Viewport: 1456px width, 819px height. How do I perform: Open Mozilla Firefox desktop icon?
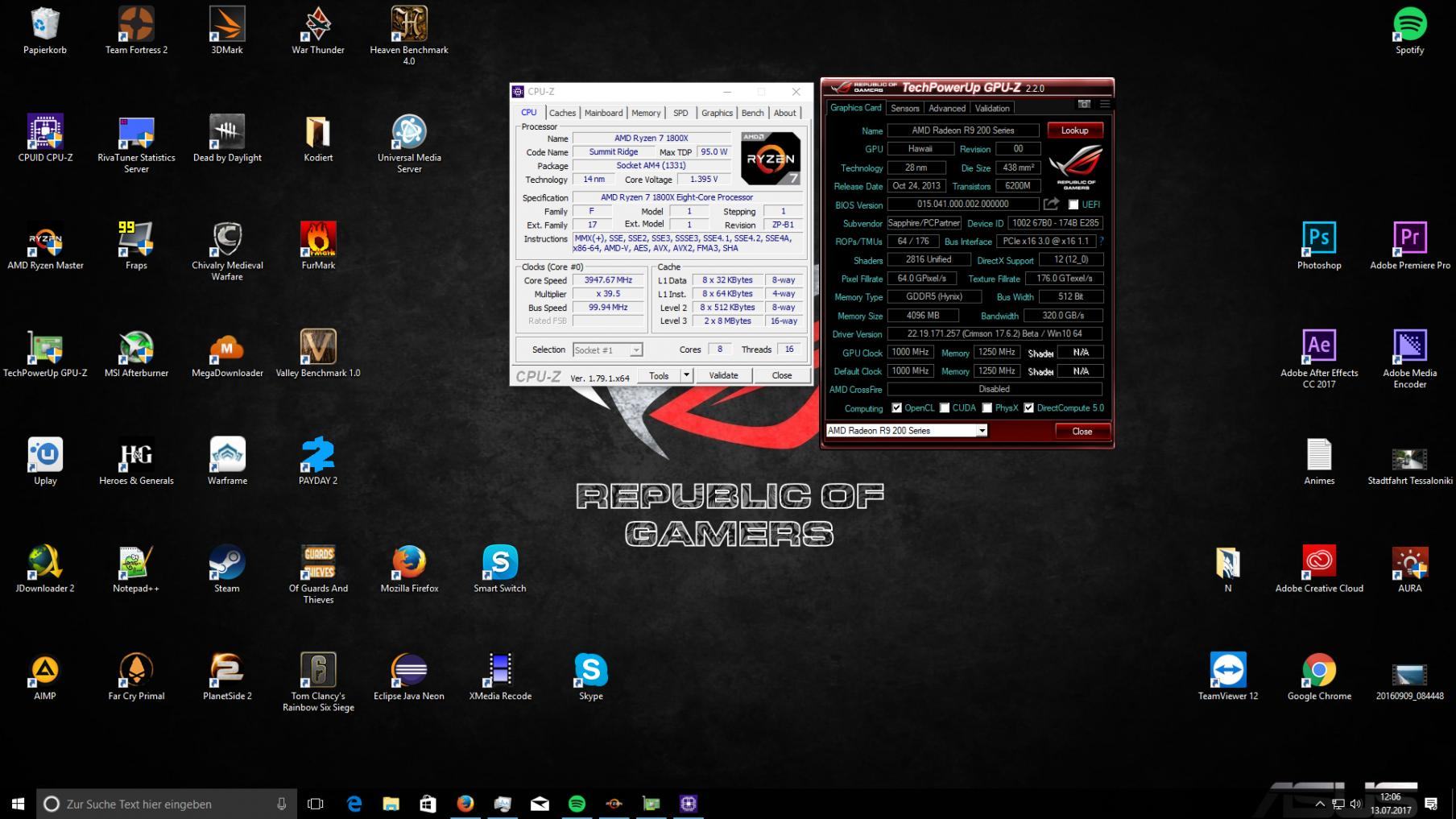409,569
